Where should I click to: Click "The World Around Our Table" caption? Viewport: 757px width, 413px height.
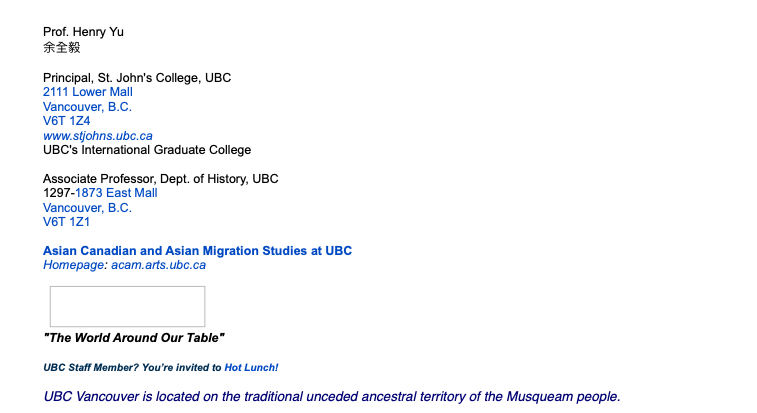pos(134,338)
